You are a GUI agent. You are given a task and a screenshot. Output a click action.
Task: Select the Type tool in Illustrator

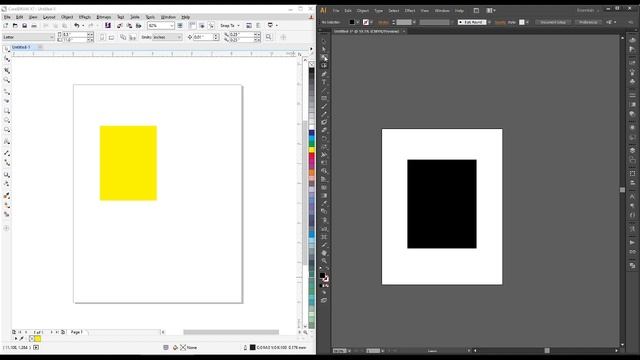(x=324, y=82)
